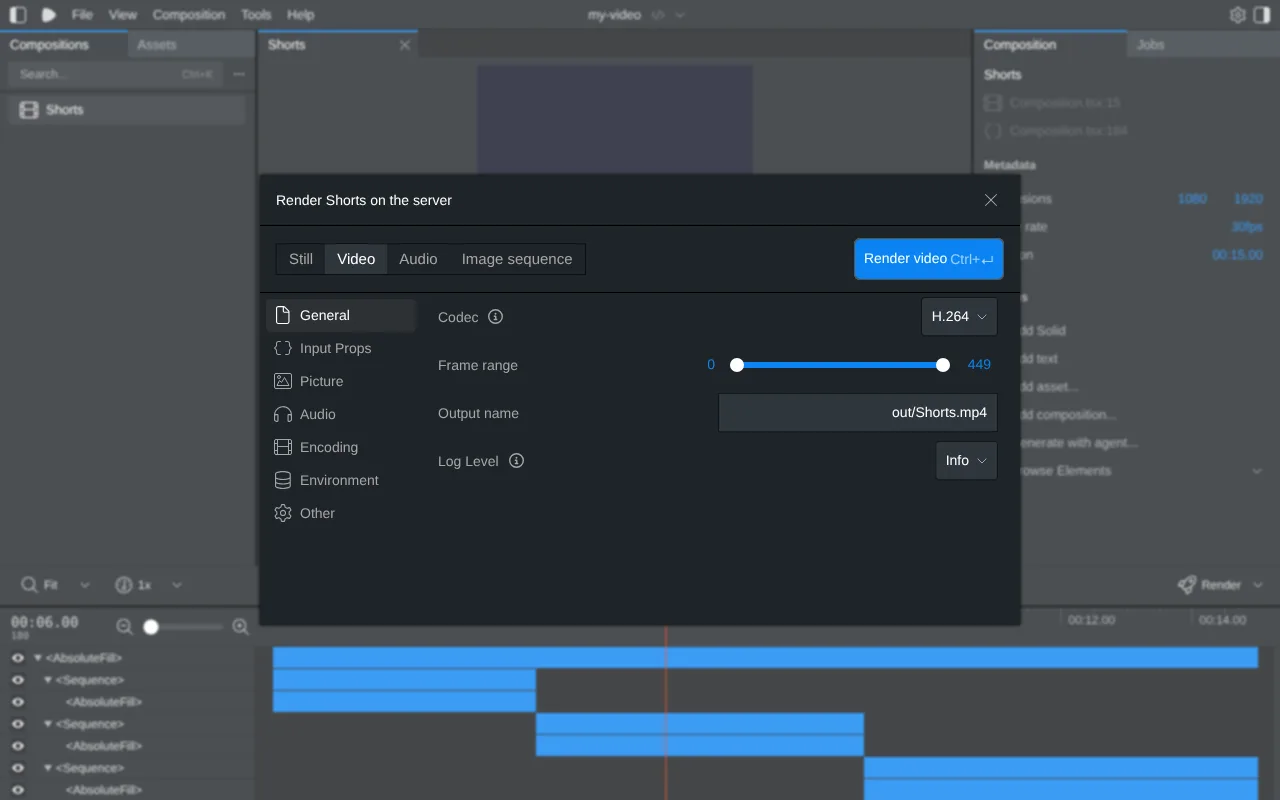The height and width of the screenshot is (800, 1280).
Task: Click the Render video button
Action: coord(929,259)
